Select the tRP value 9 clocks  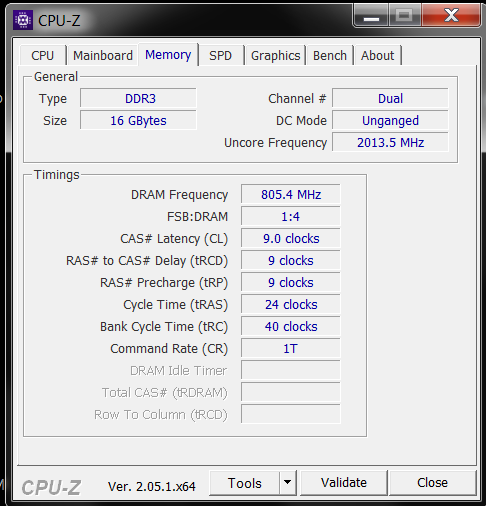[x=291, y=282]
